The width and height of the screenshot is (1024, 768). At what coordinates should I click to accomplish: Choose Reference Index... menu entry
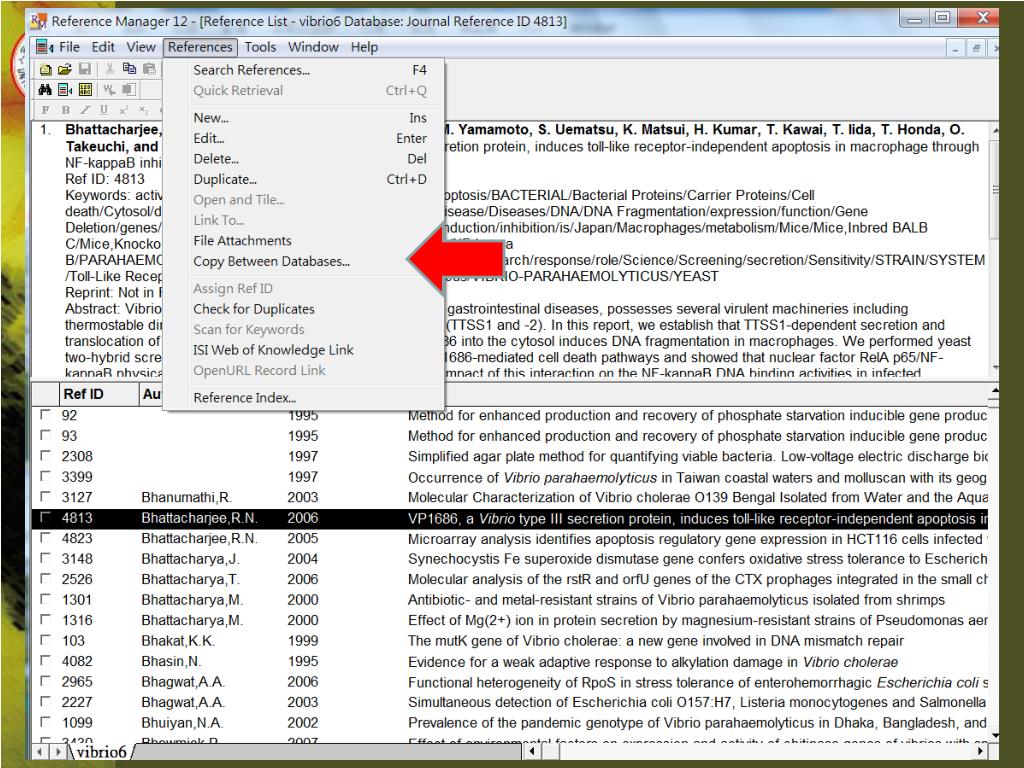(x=304, y=398)
